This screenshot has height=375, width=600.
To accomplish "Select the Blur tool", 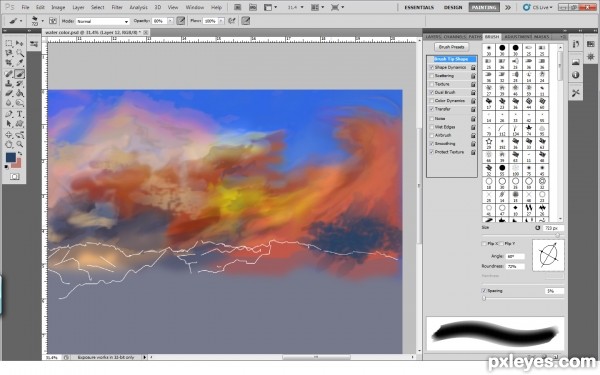I will click(9, 103).
